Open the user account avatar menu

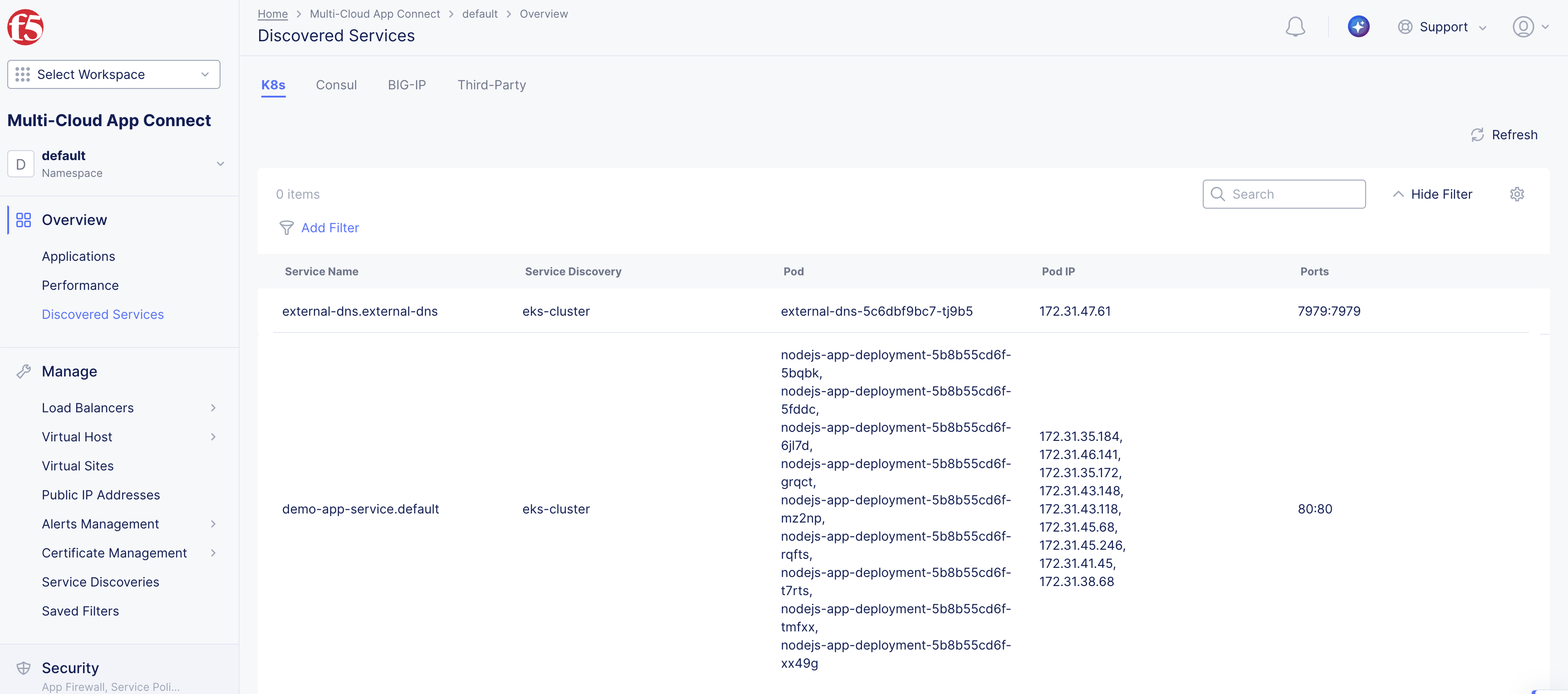[1523, 27]
